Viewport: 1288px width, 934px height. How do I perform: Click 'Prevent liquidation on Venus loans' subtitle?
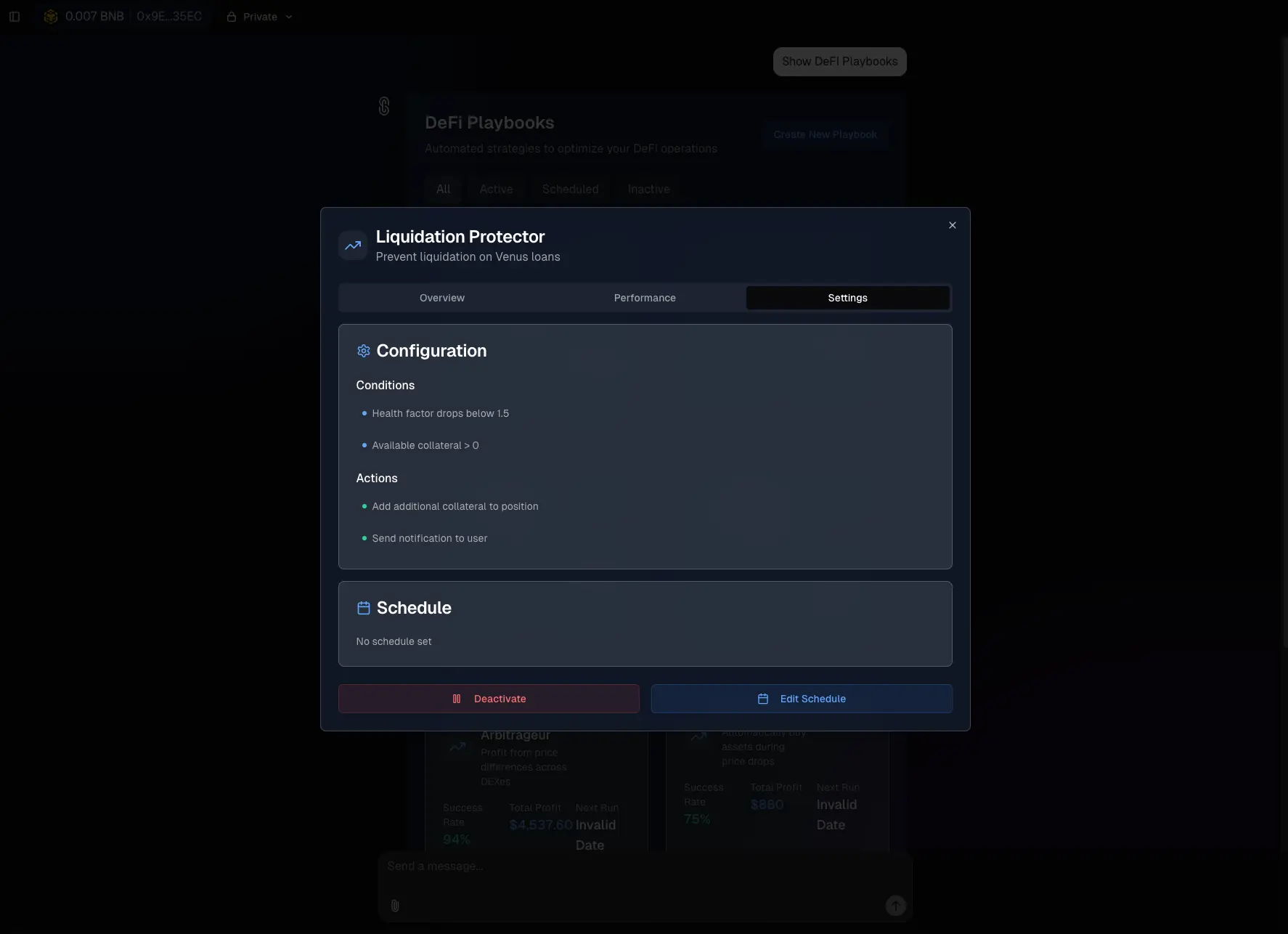[x=468, y=257]
